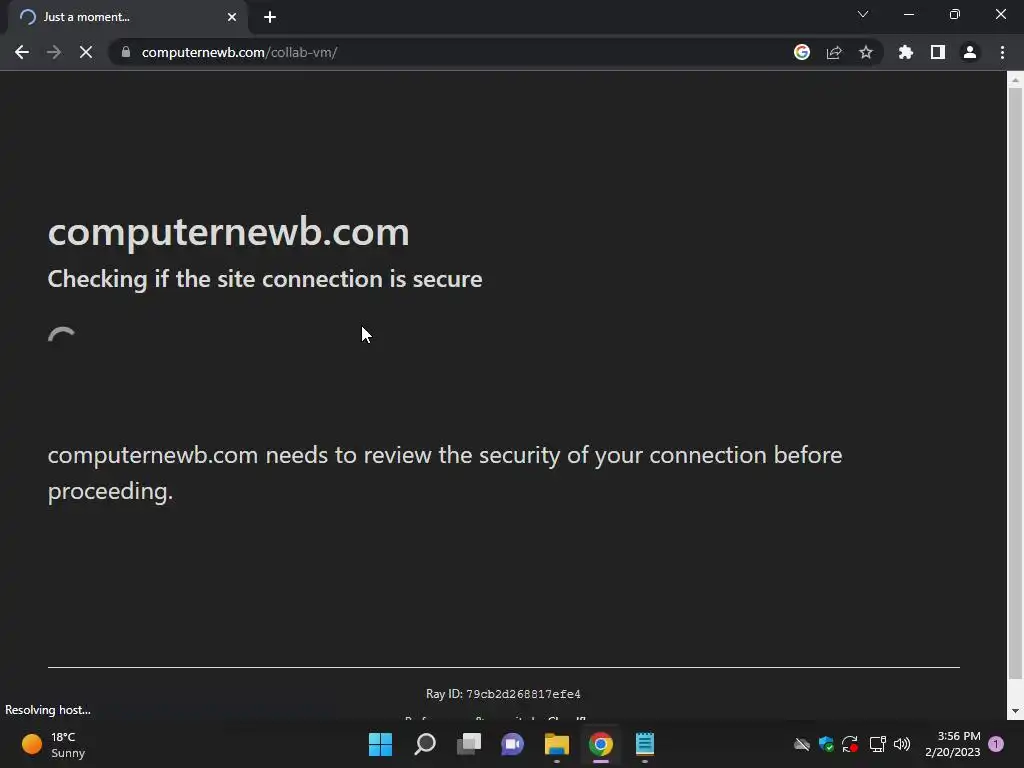
Task: Open network settings tray icon
Action: point(878,744)
